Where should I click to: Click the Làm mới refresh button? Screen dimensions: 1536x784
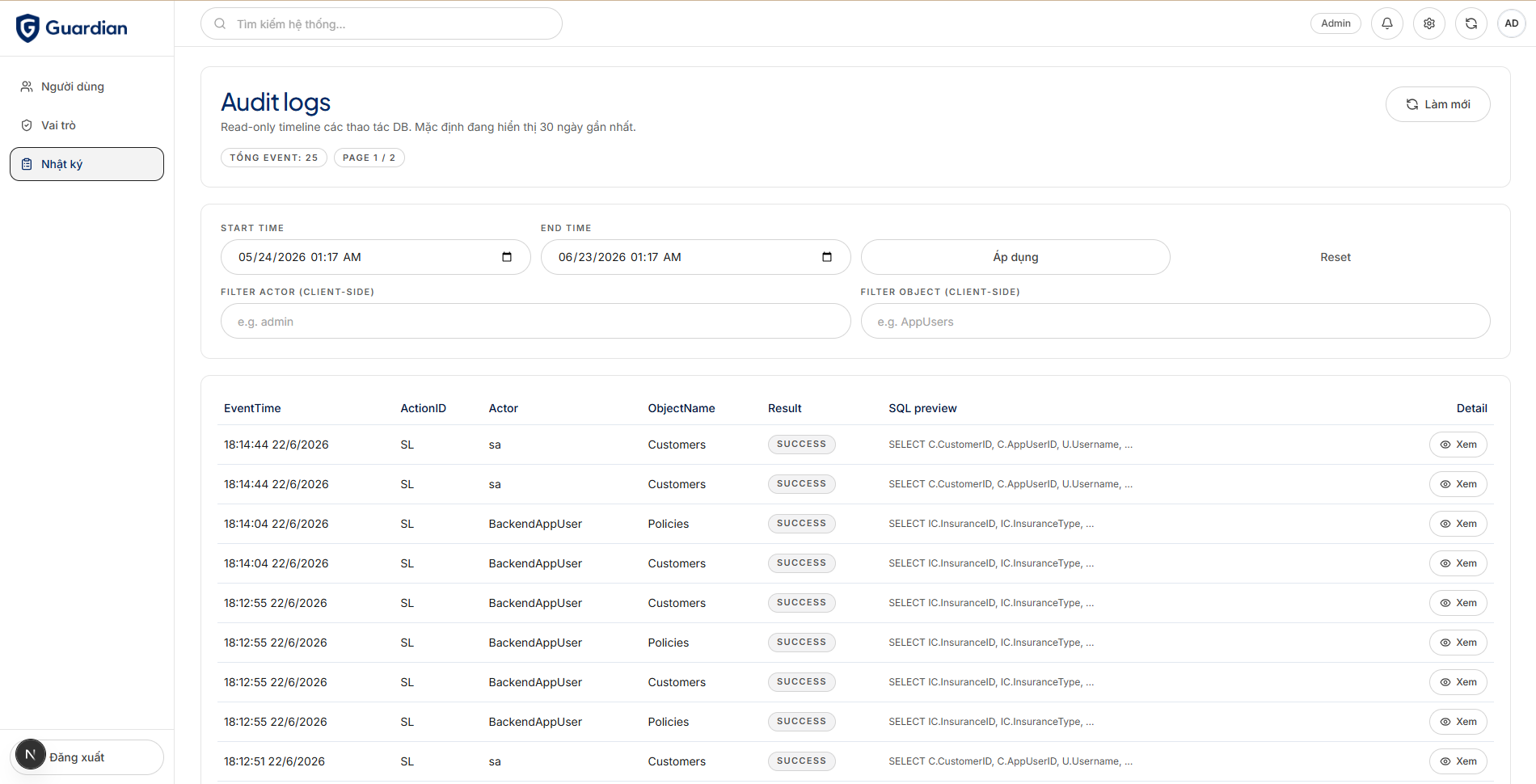point(1438,104)
